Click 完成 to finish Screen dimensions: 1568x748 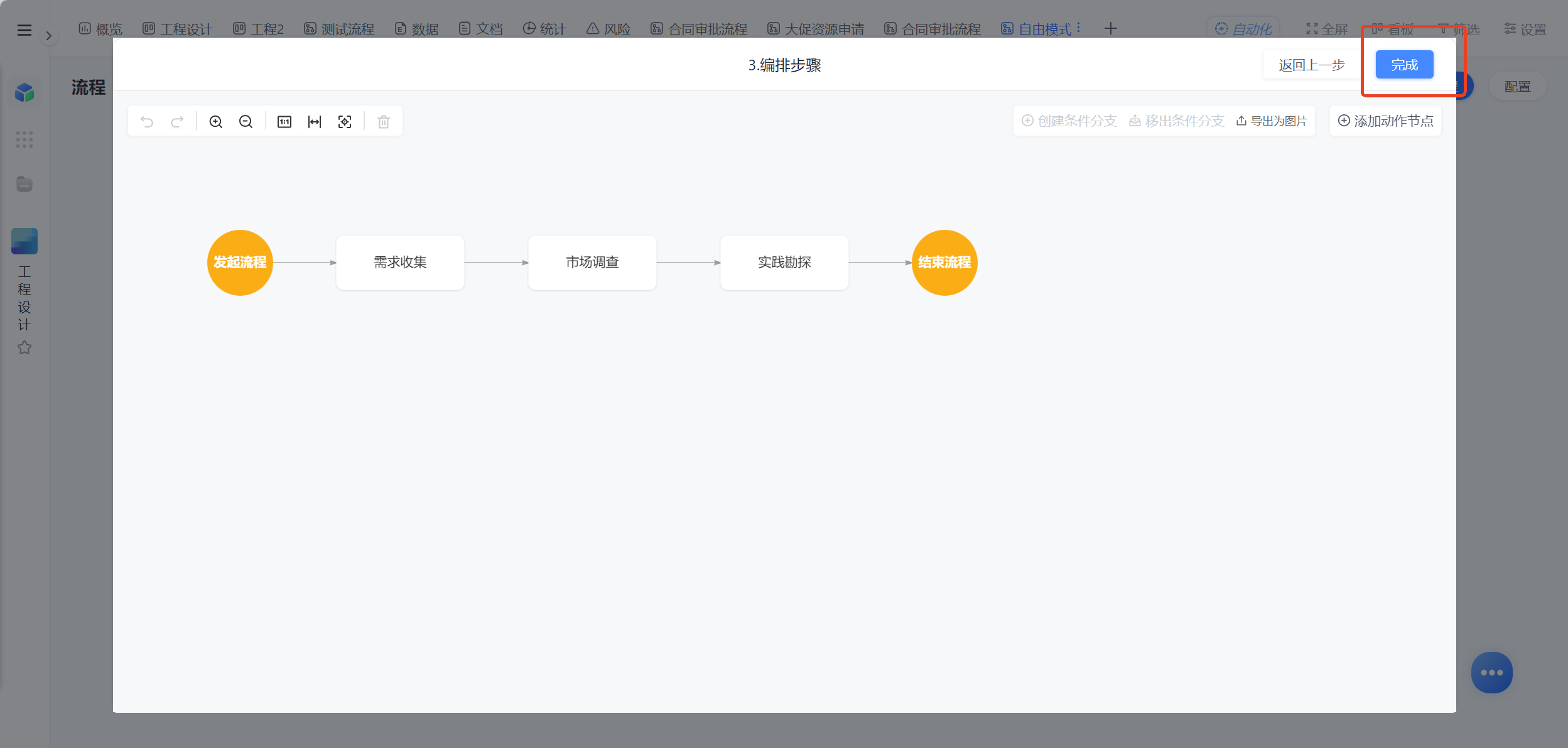[x=1404, y=65]
